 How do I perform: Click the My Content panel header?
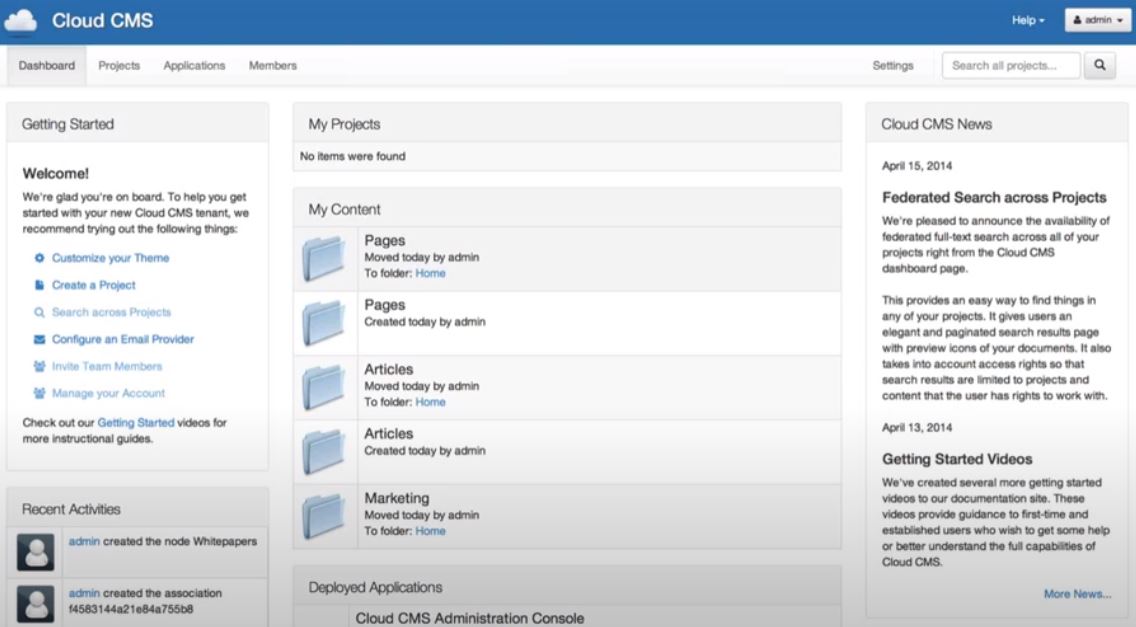pos(567,209)
